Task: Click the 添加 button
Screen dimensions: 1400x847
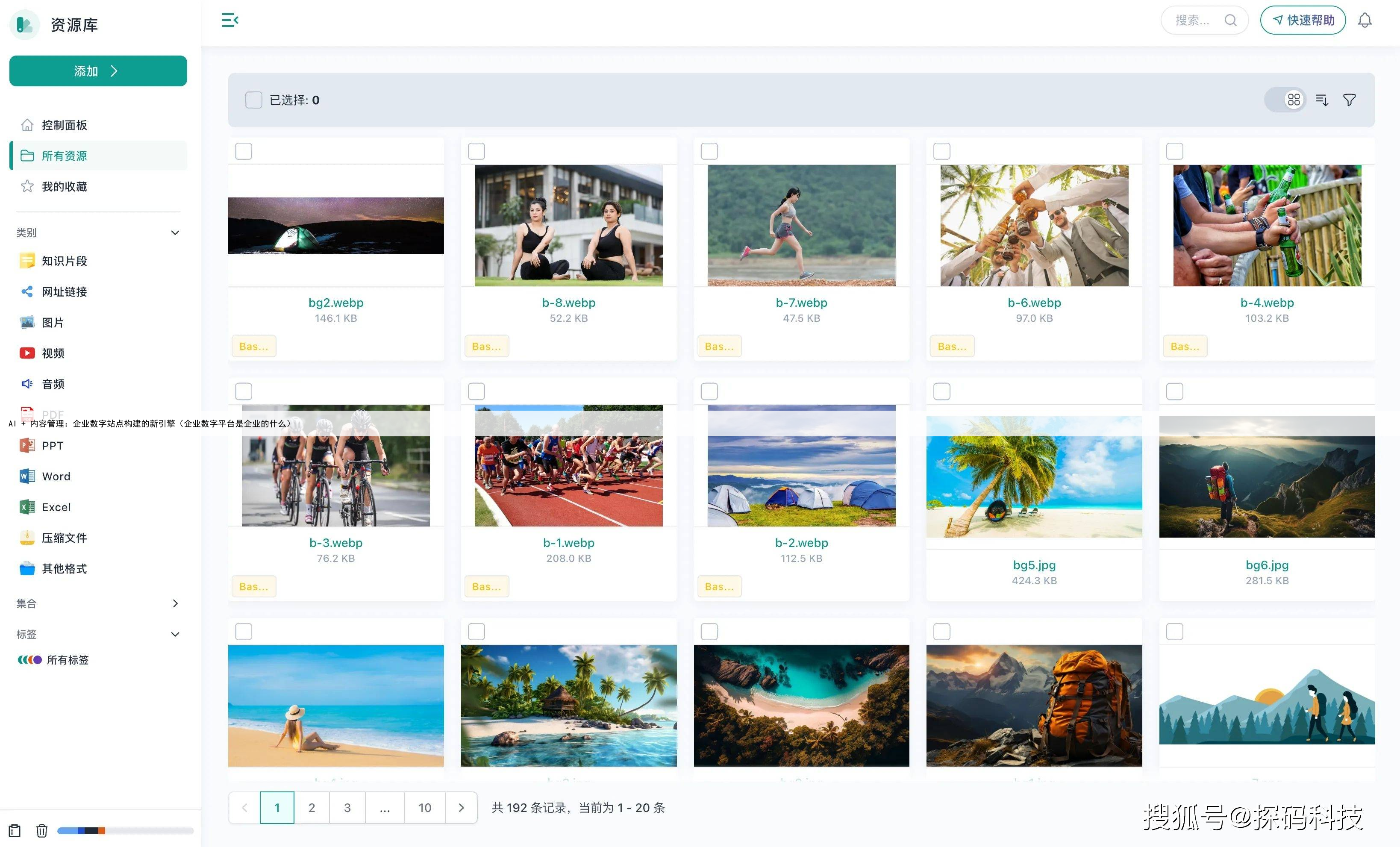Action: point(98,71)
